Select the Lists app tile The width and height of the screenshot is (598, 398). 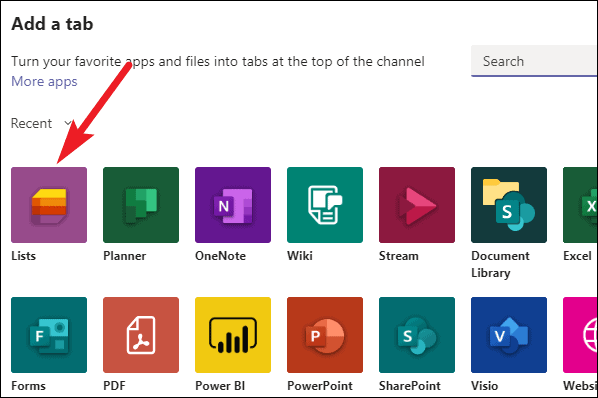pyautogui.click(x=49, y=205)
